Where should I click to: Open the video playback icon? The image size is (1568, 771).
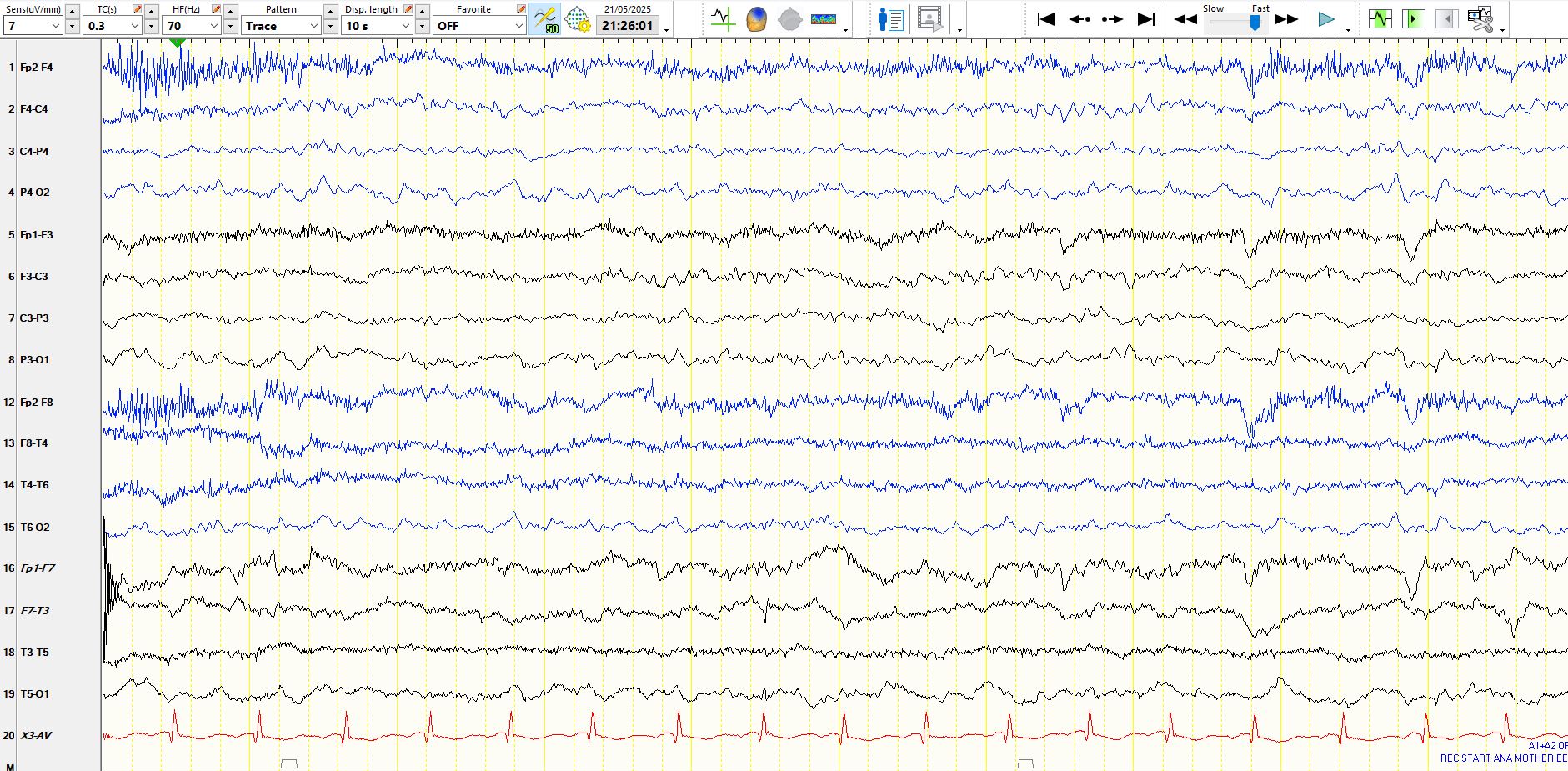coord(929,19)
